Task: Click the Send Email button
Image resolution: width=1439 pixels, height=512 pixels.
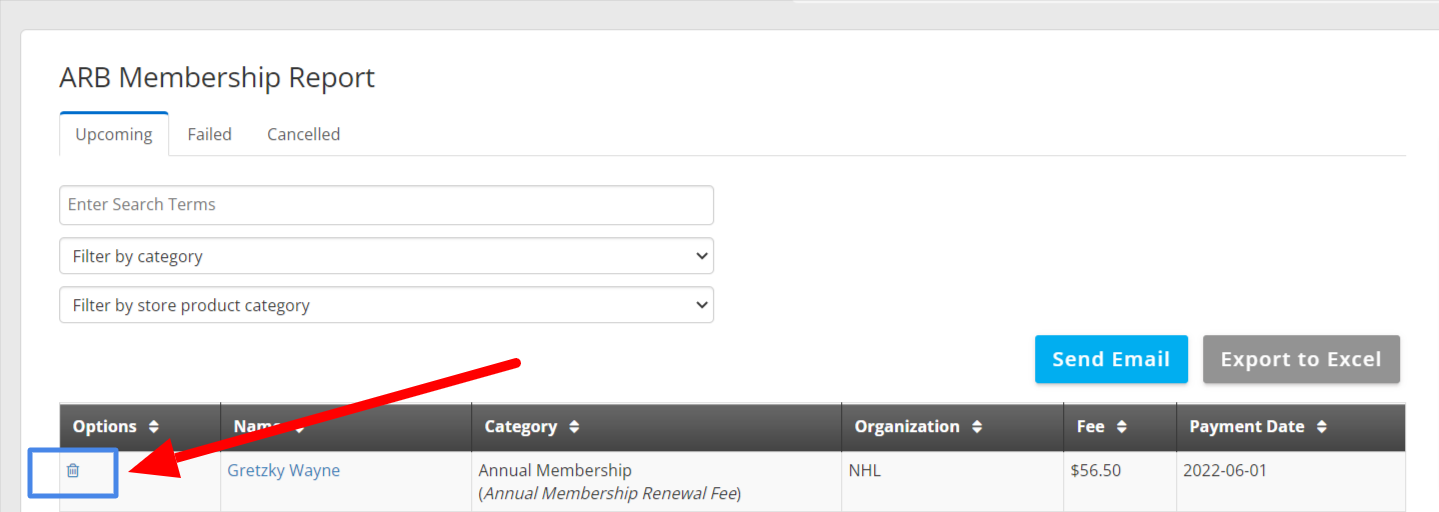Action: (1111, 359)
